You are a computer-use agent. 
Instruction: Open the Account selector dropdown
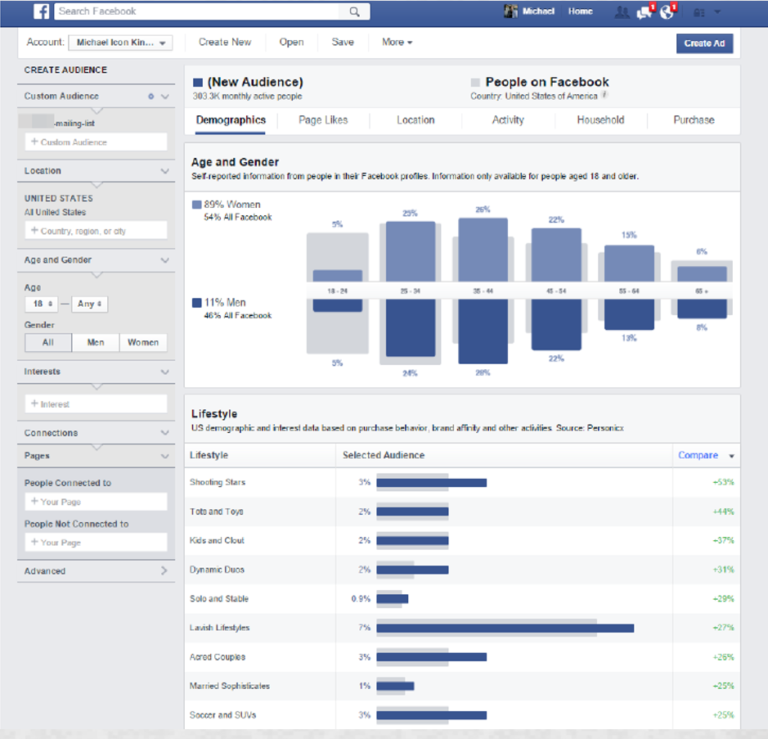tap(121, 43)
